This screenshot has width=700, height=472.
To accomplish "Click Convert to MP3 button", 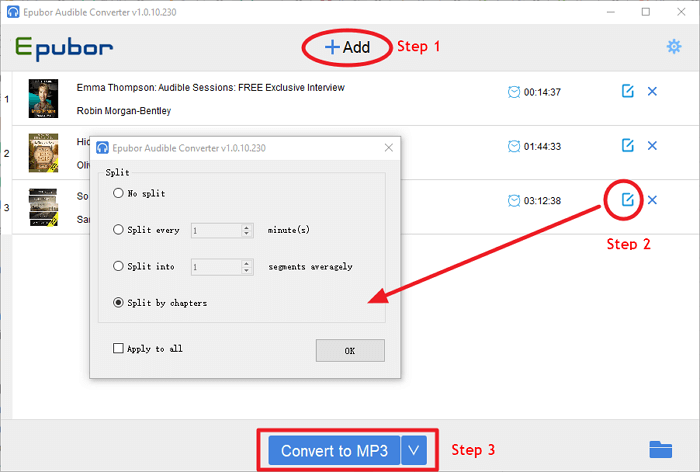I will pos(334,451).
